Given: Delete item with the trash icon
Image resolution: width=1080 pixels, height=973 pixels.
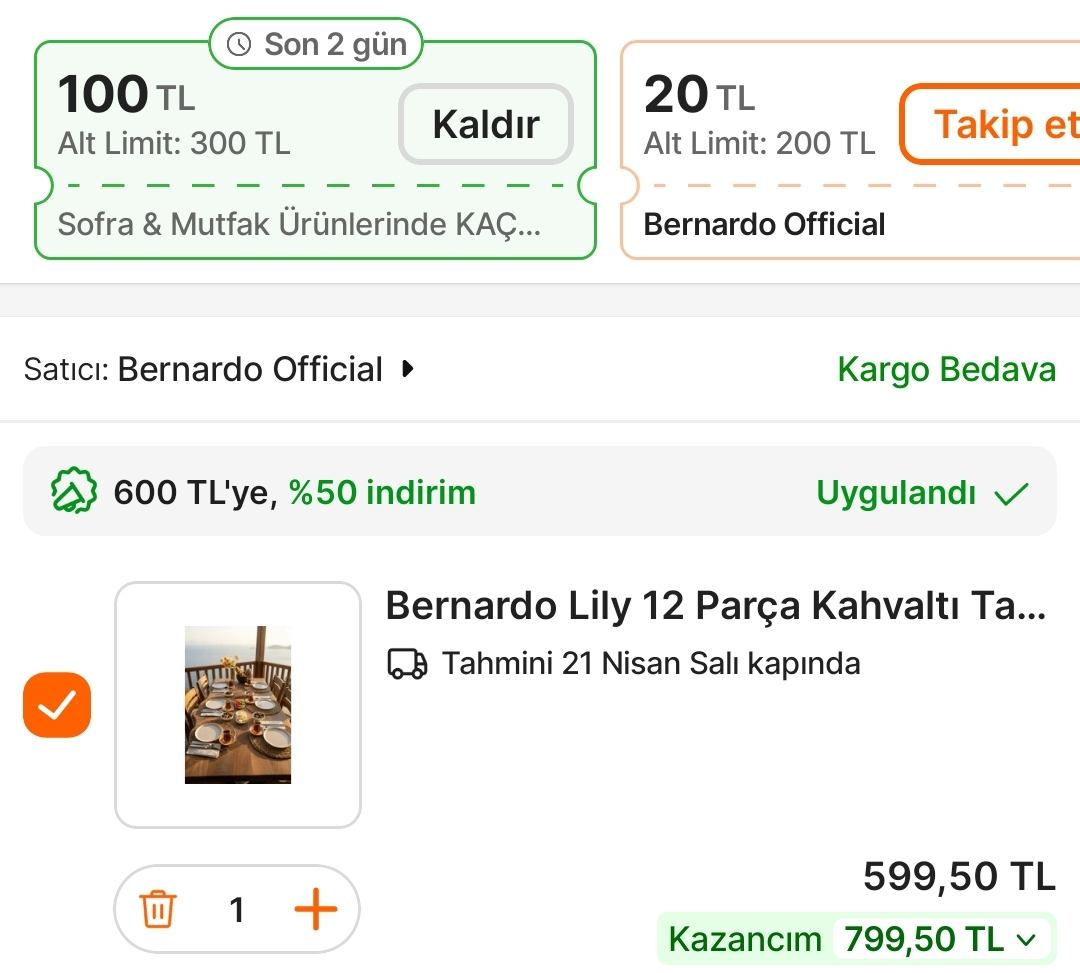Looking at the screenshot, I should pyautogui.click(x=158, y=910).
